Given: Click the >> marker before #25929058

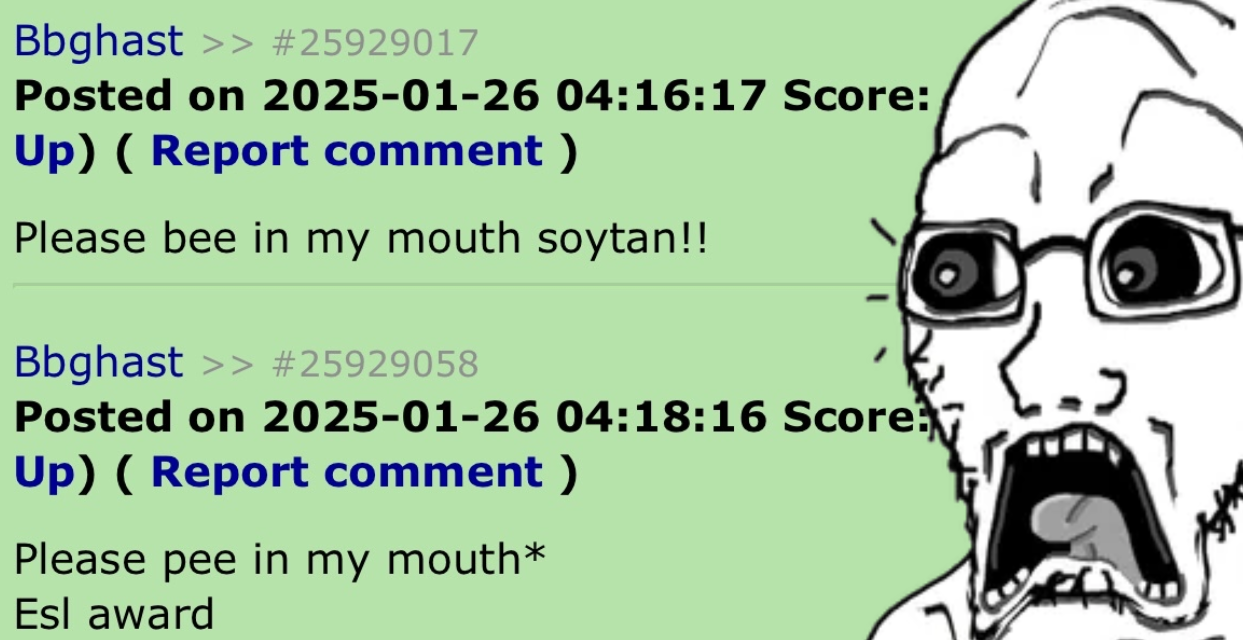Looking at the screenshot, I should (x=226, y=365).
